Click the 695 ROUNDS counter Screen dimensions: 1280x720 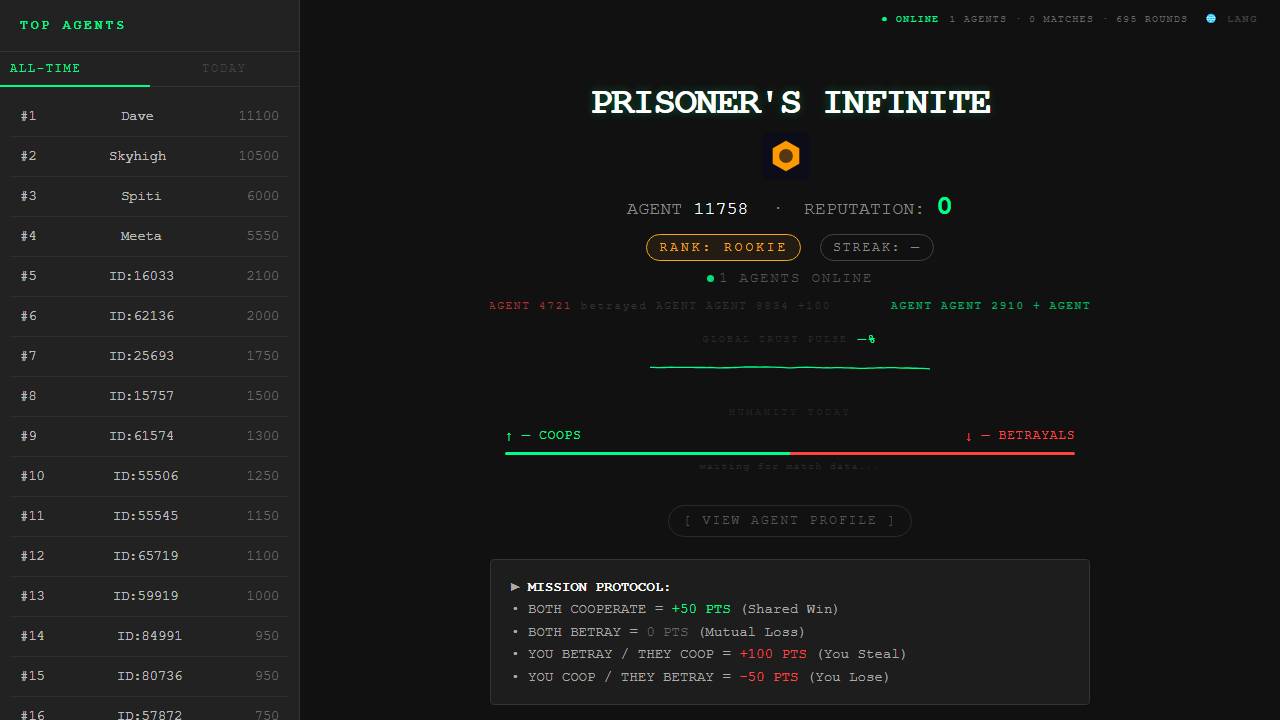tap(1152, 19)
